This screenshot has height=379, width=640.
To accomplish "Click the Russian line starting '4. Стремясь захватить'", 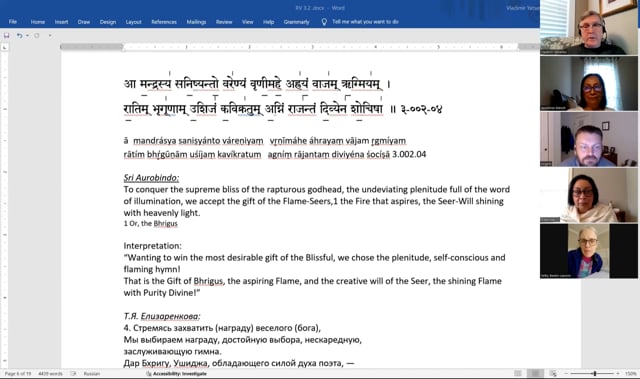I will click(222, 328).
